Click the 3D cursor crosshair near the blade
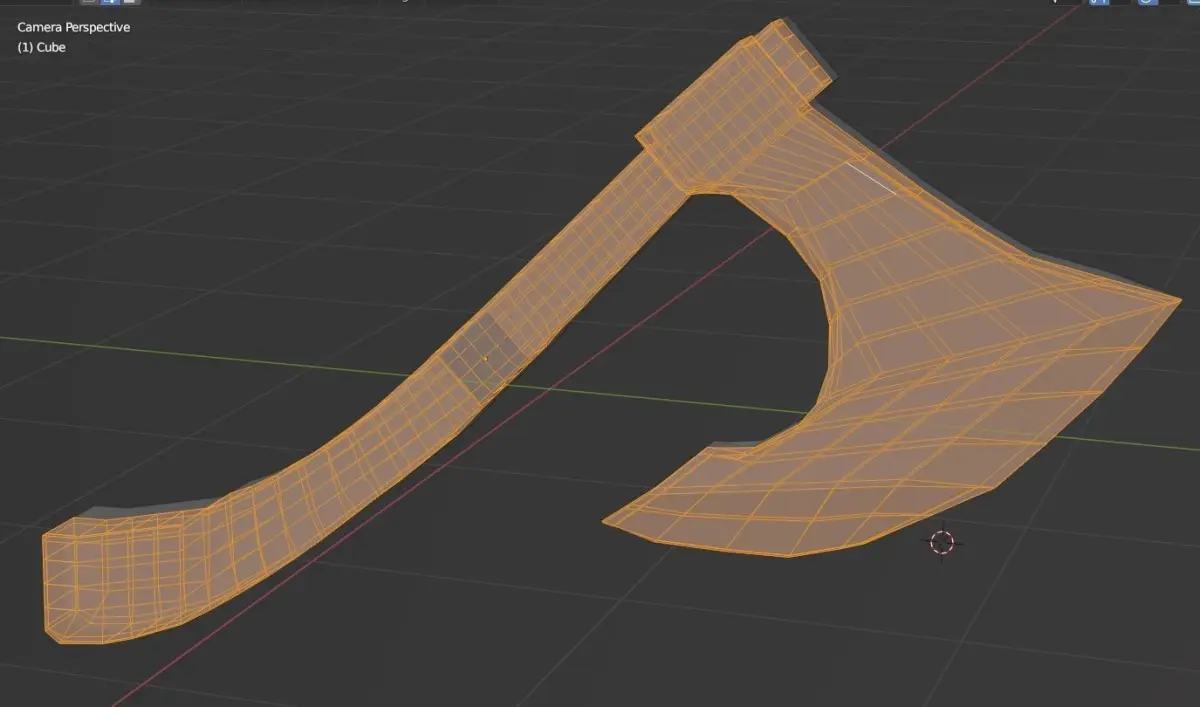1200x707 pixels. [942, 542]
